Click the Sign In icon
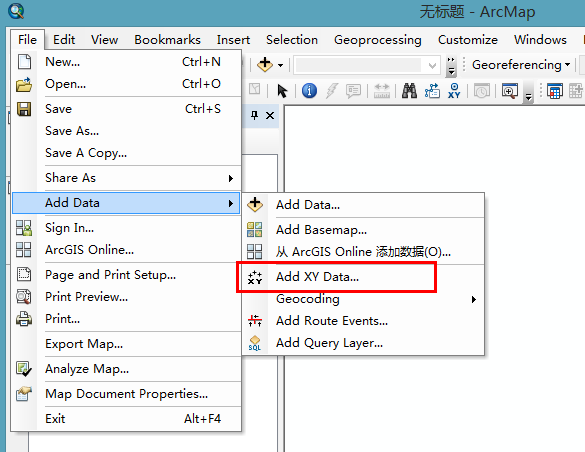Screen dimensions: 585x452 point(24,228)
